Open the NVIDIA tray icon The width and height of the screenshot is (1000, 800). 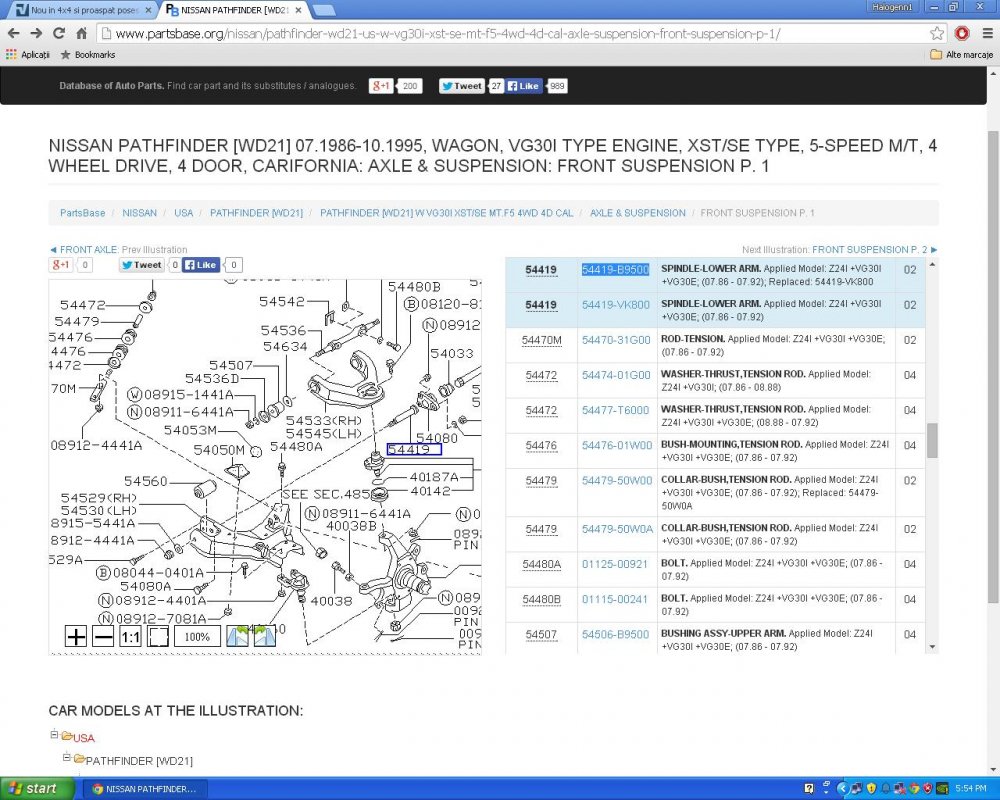(x=942, y=789)
